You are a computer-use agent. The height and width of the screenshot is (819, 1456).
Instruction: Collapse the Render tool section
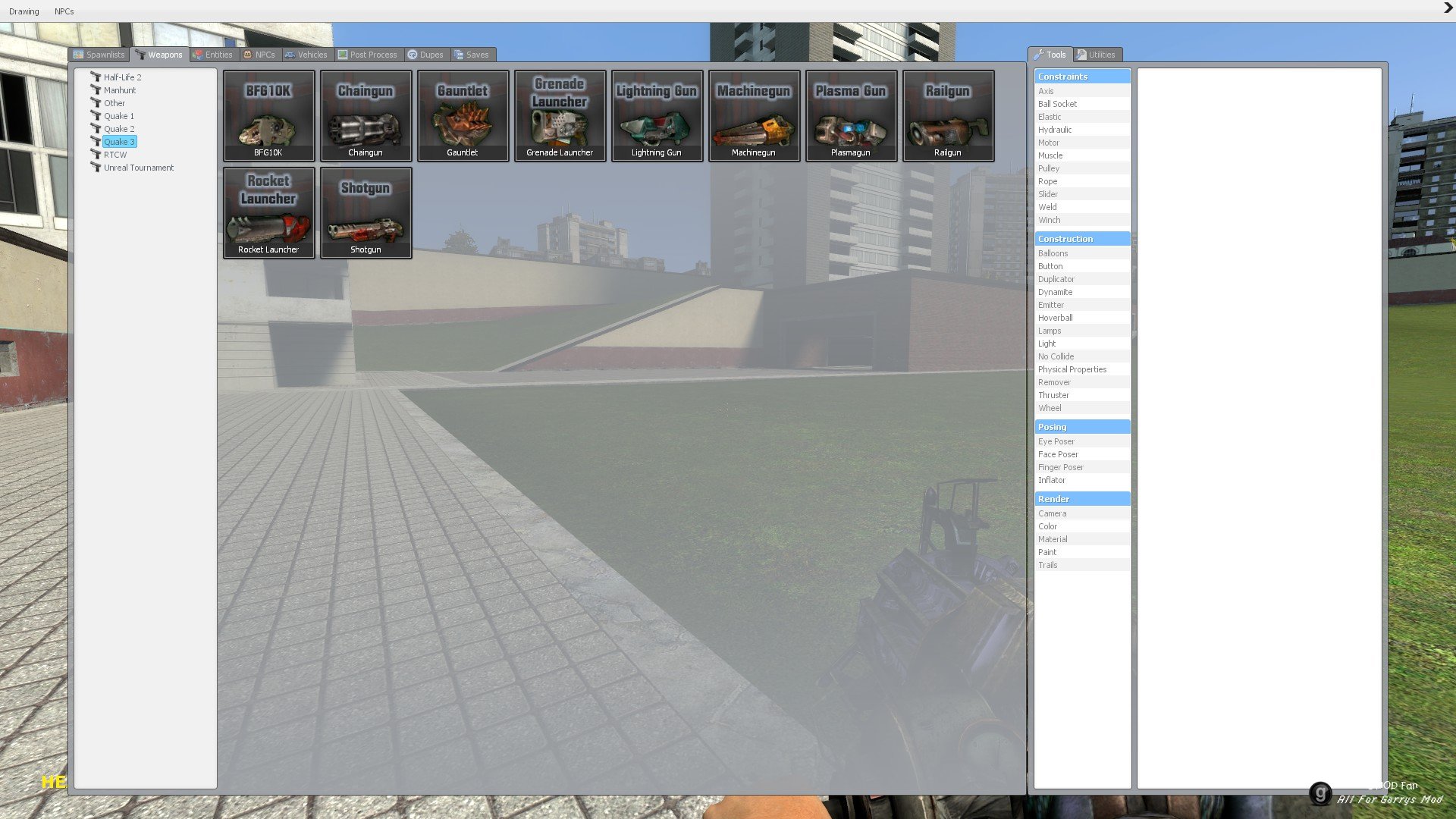(x=1082, y=499)
